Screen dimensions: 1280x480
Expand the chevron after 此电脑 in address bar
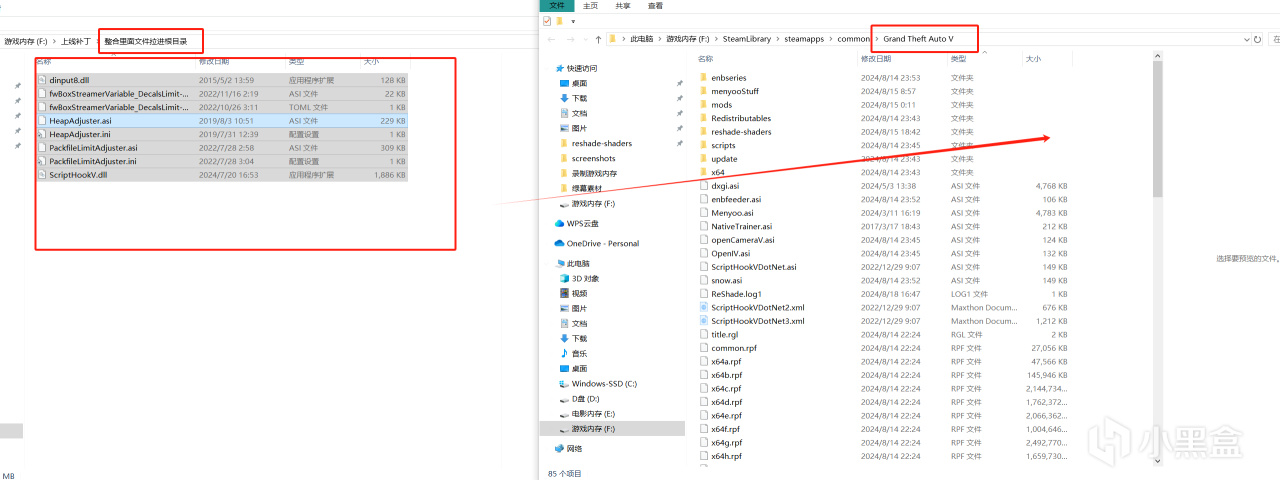coord(660,39)
